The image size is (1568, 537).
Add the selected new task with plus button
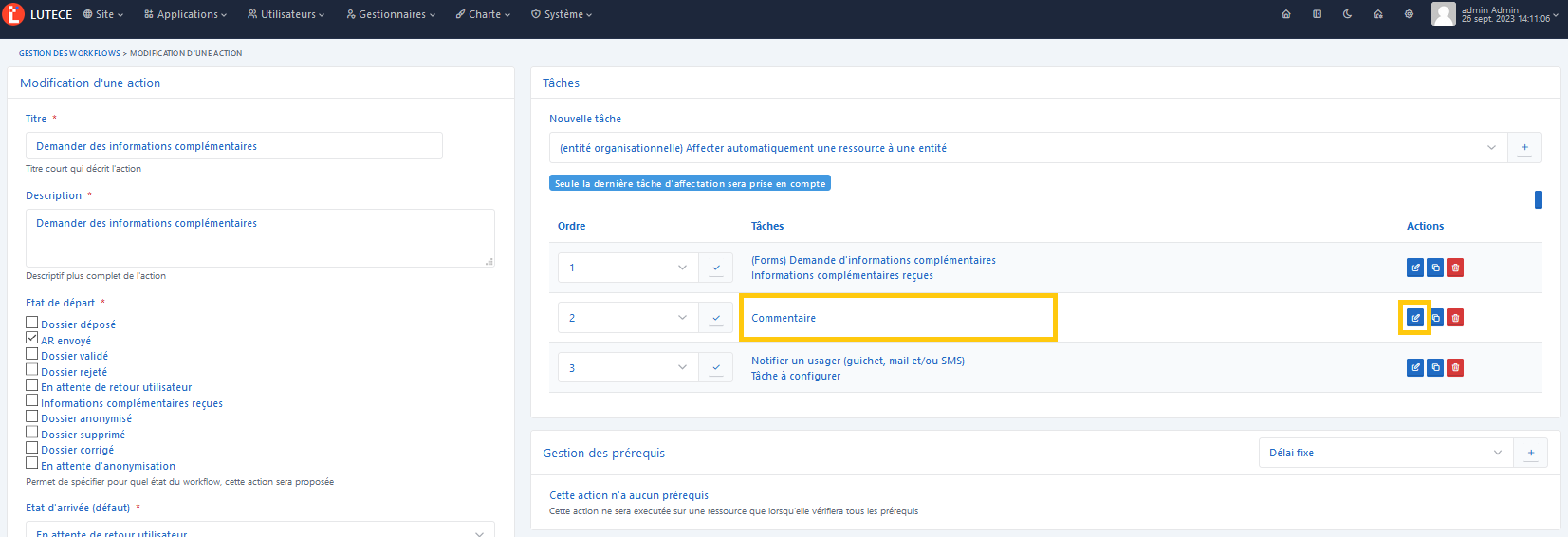point(1524,148)
